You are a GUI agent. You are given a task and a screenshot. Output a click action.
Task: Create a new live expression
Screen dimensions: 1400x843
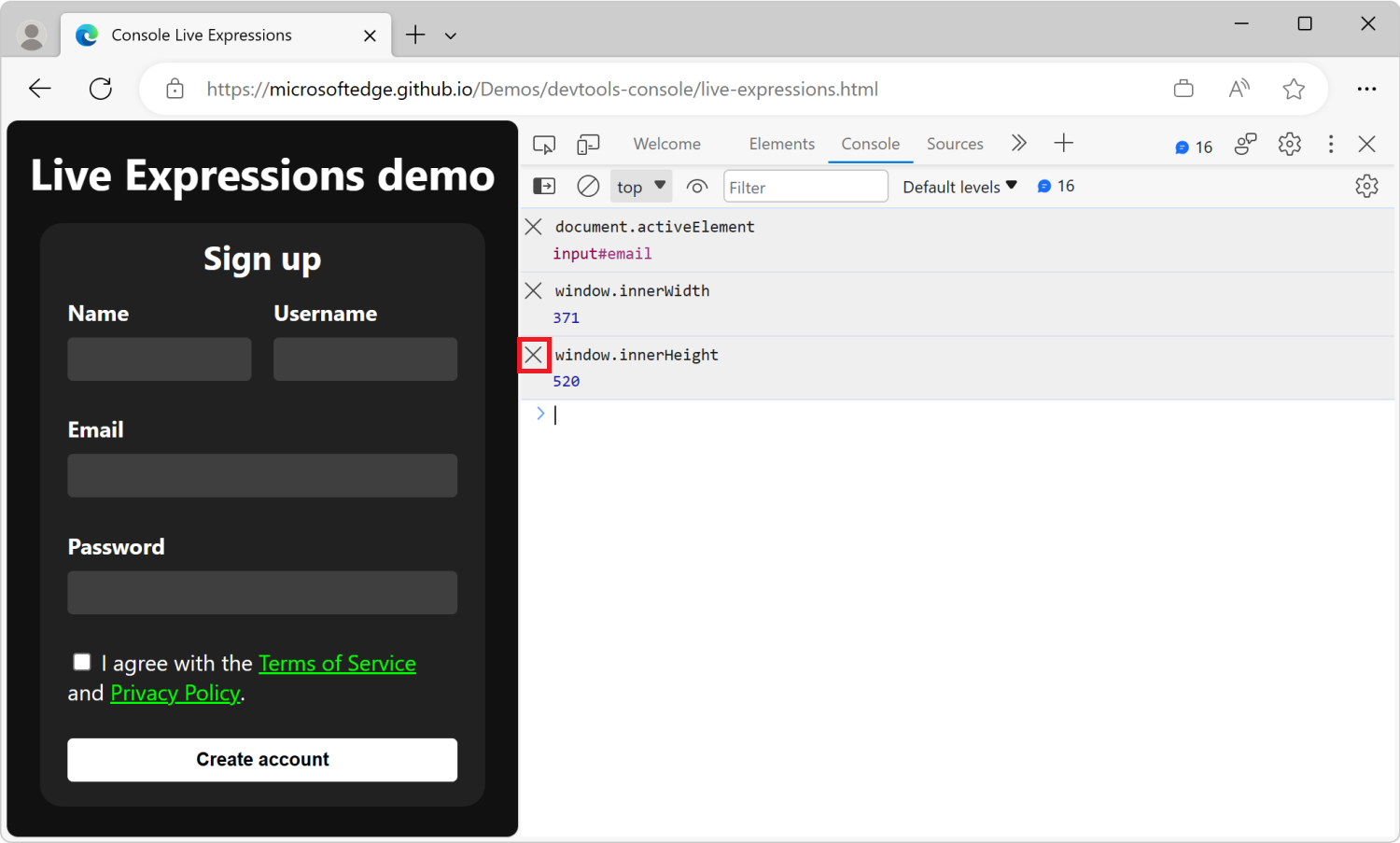[697, 186]
